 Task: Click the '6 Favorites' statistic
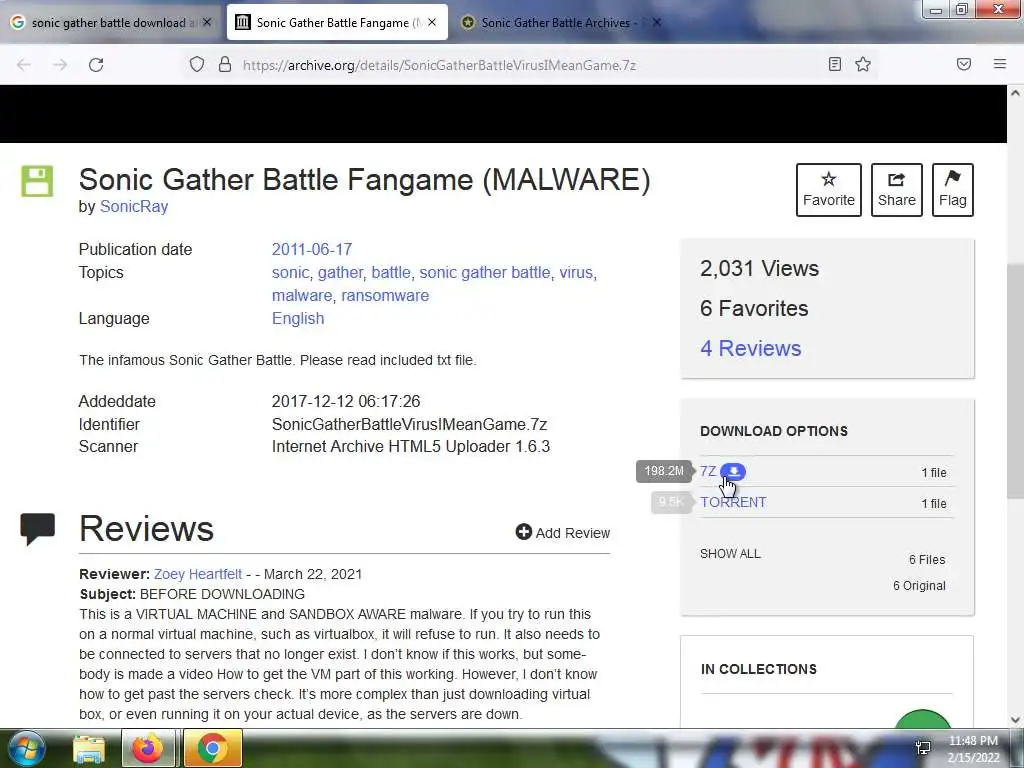tap(754, 308)
